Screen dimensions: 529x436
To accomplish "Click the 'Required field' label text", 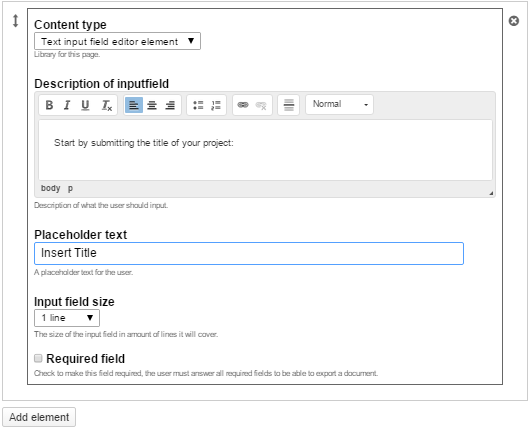I will point(86,358).
